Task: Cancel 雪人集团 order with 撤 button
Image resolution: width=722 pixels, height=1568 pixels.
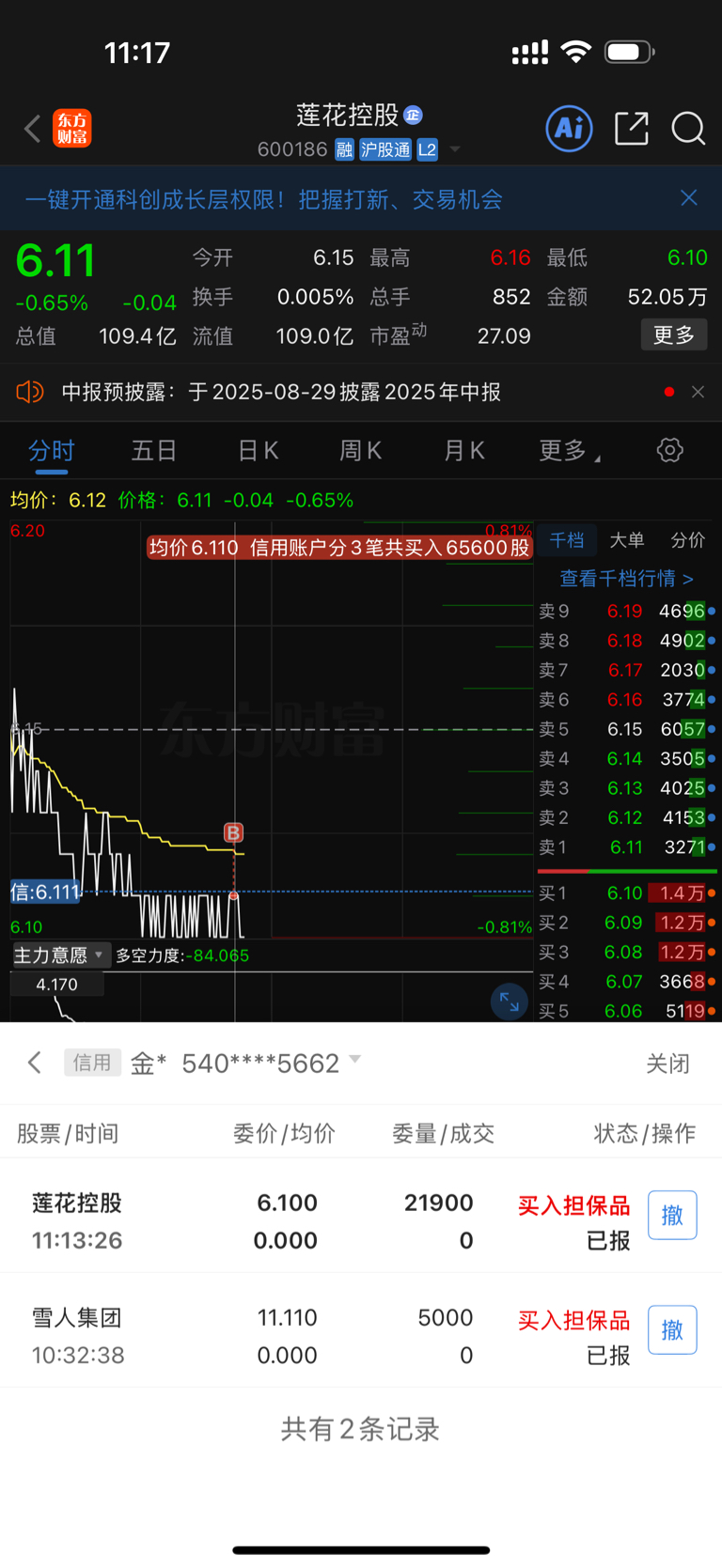Action: 672,1329
